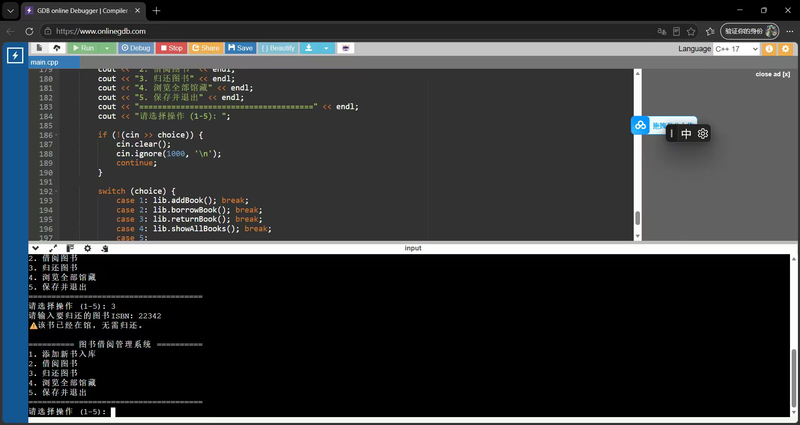Expand the download options dropdown arrow
The height and width of the screenshot is (425, 800).
[326, 48]
